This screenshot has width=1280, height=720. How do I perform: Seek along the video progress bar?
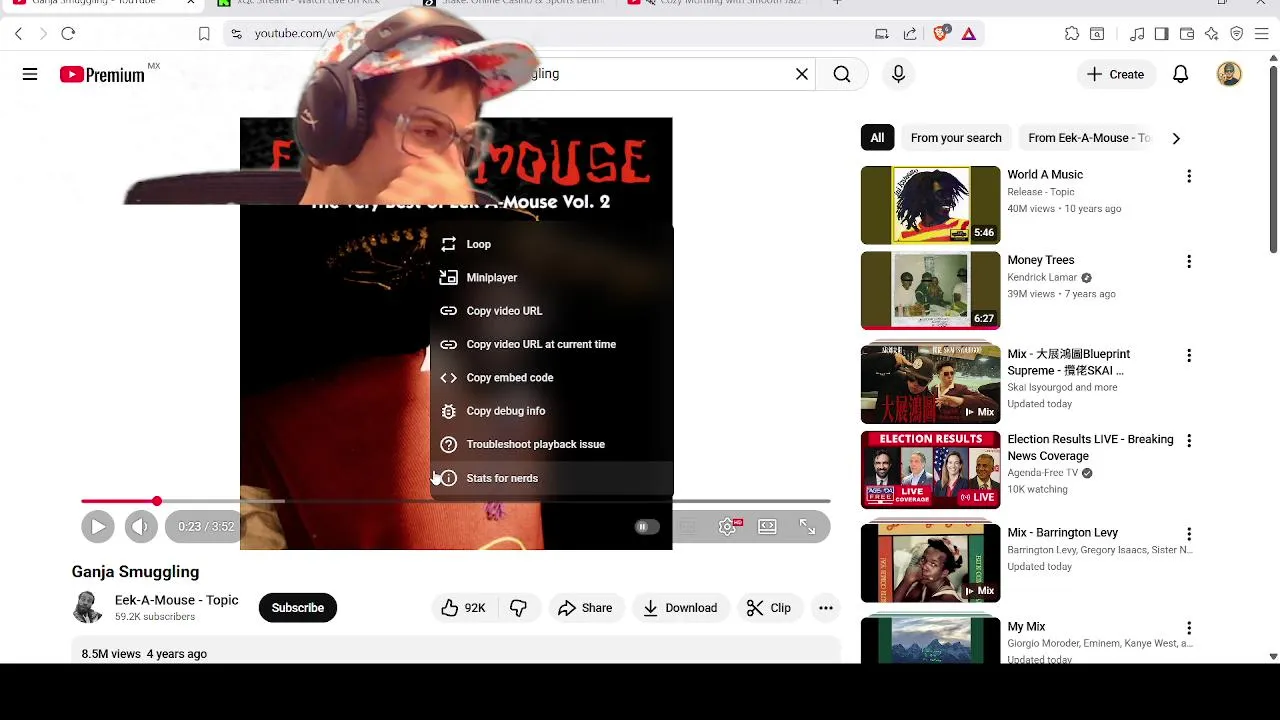click(456, 501)
